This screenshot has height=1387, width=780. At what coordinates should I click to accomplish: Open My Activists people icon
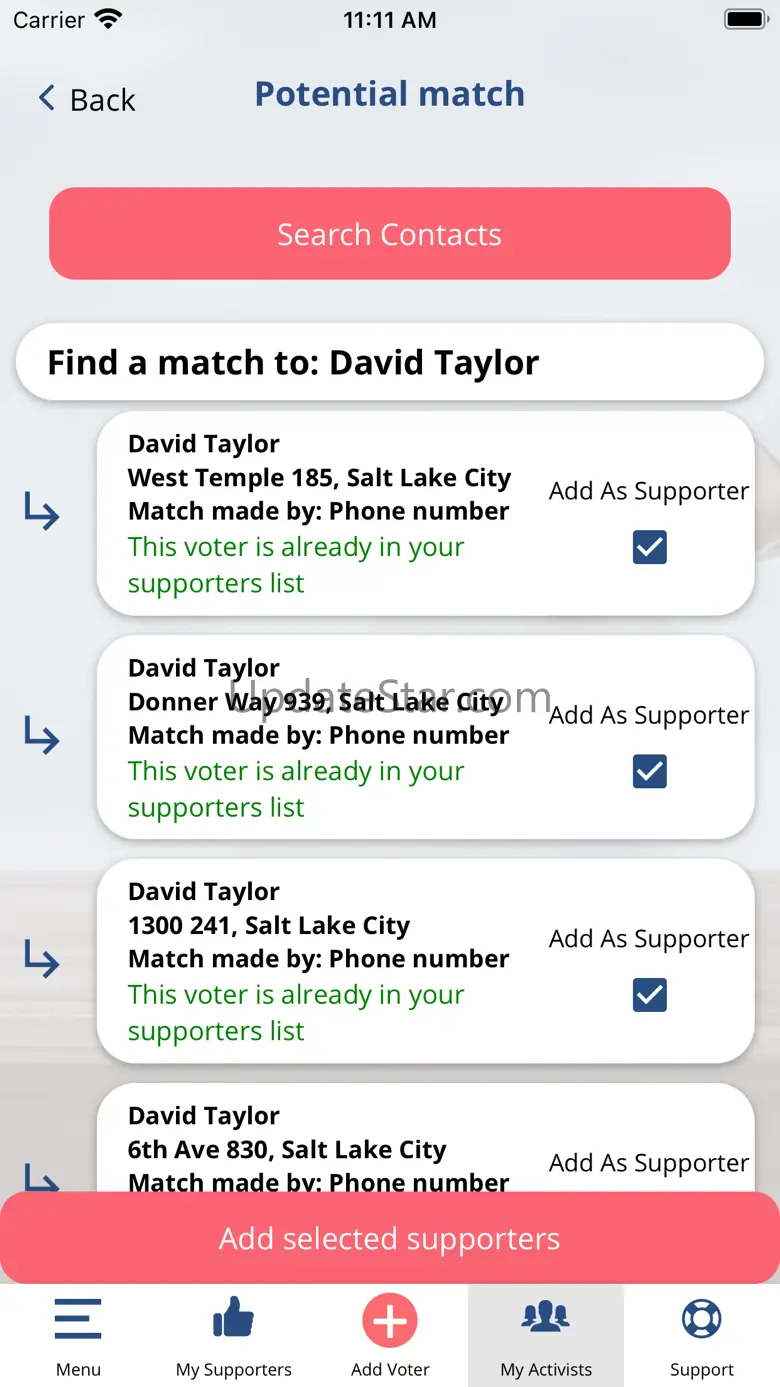pyautogui.click(x=546, y=1317)
